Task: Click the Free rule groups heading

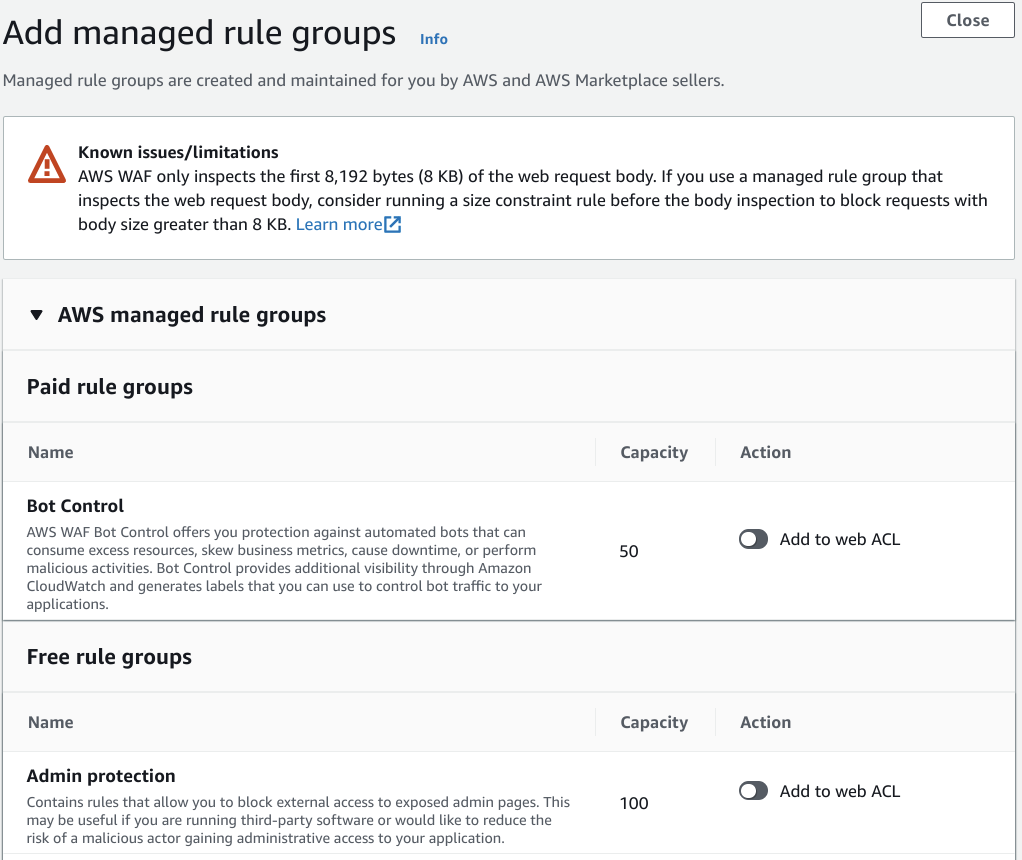Action: point(109,657)
